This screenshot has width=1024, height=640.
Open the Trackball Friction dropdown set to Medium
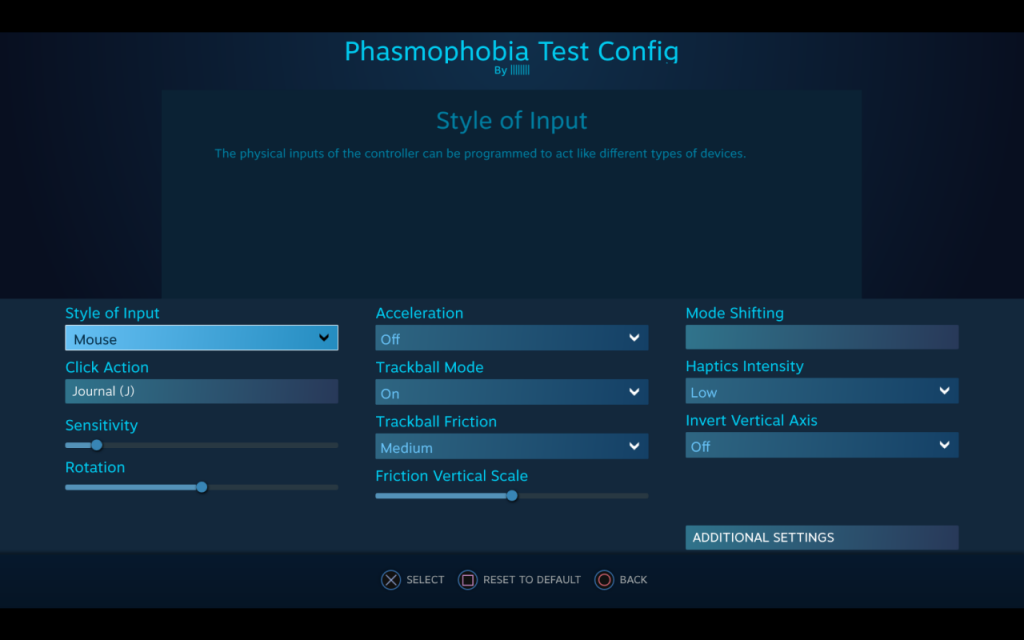[x=512, y=447]
